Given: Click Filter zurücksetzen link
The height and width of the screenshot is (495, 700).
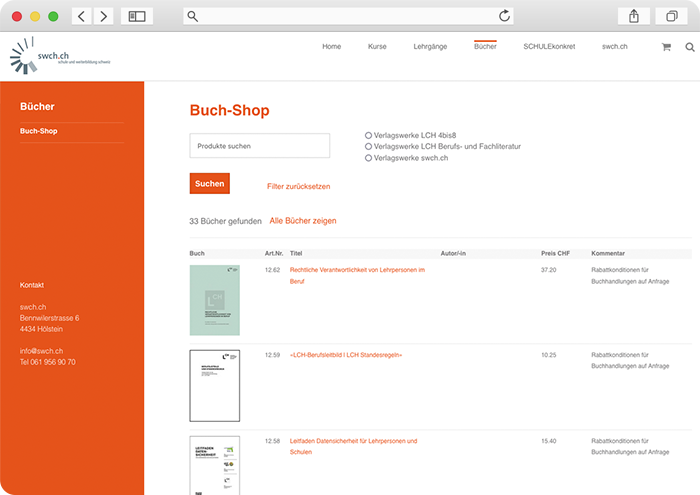Looking at the screenshot, I should pyautogui.click(x=299, y=187).
